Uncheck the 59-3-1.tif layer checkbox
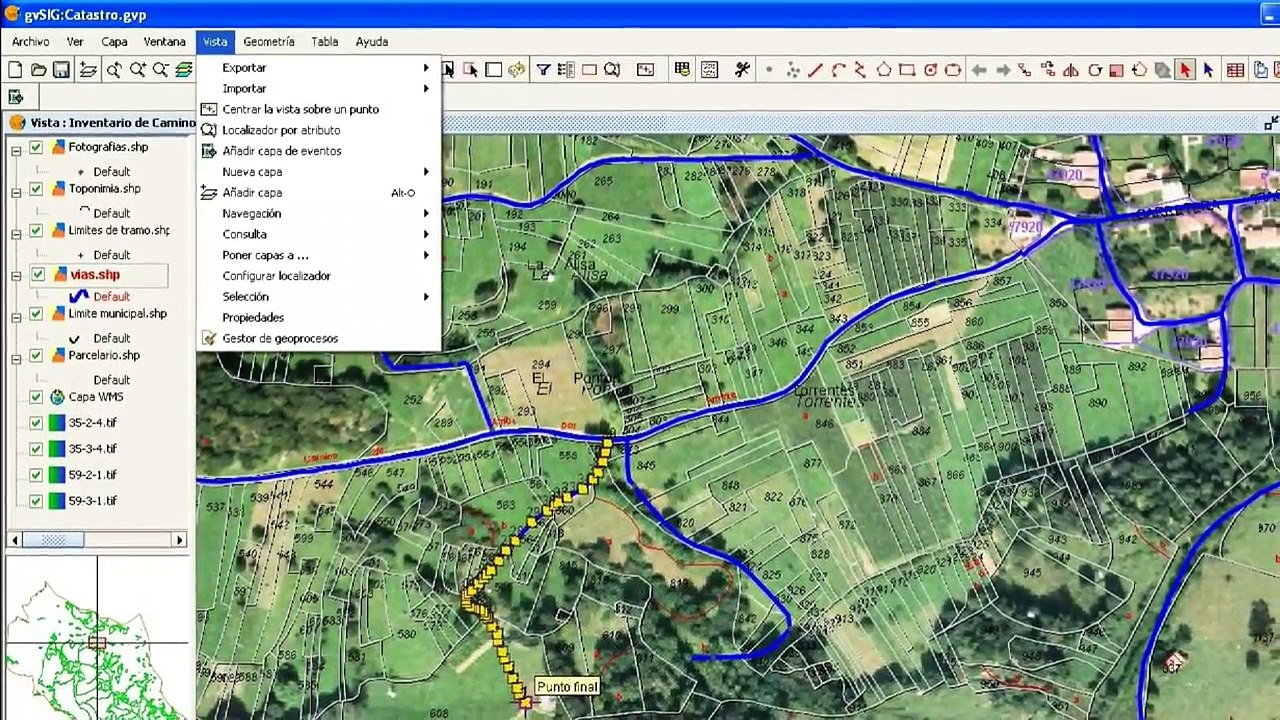 pyautogui.click(x=36, y=502)
